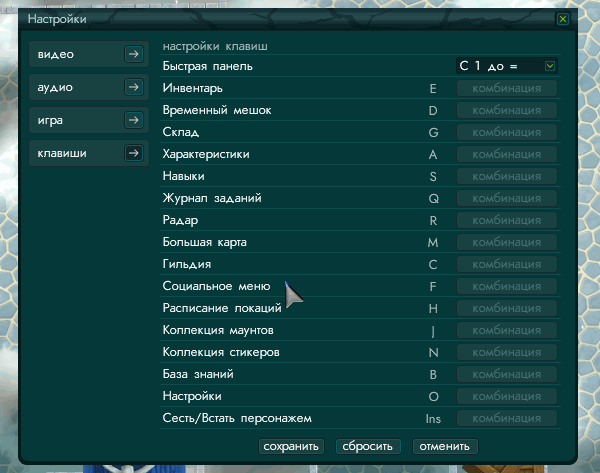Set комбинация for Коллекция стикеров
Viewport: 600px width, 473px height.
(x=507, y=352)
